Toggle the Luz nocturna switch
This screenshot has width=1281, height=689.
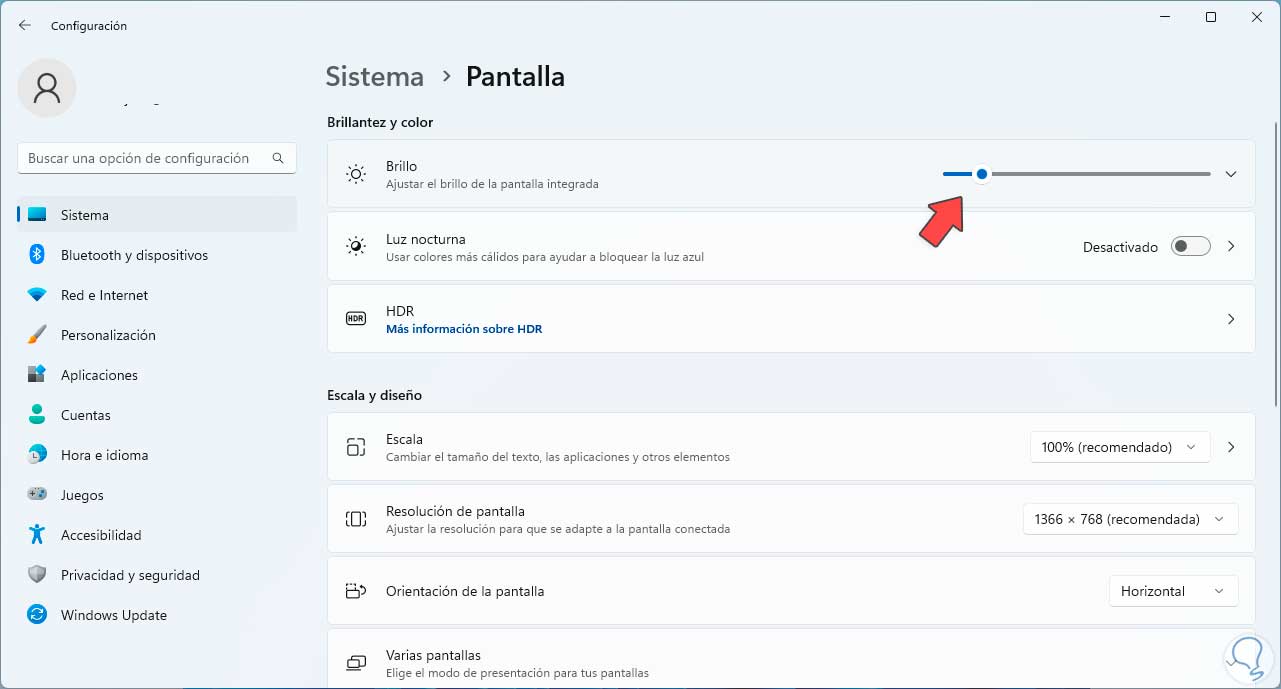[x=1190, y=247]
